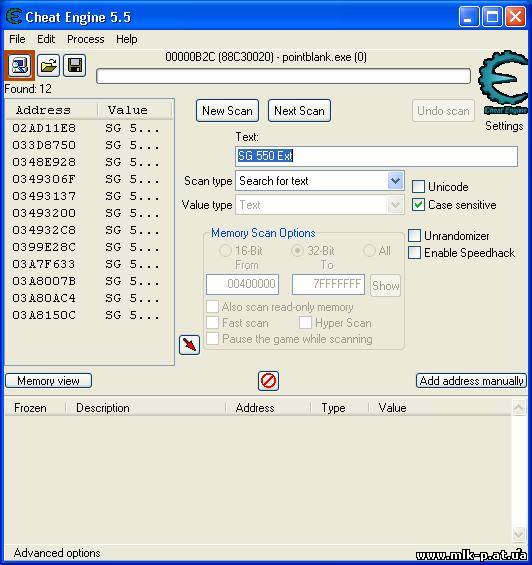Image resolution: width=532 pixels, height=565 pixels.
Task: Enable the Unrandomizer checkbox
Action: [x=414, y=236]
